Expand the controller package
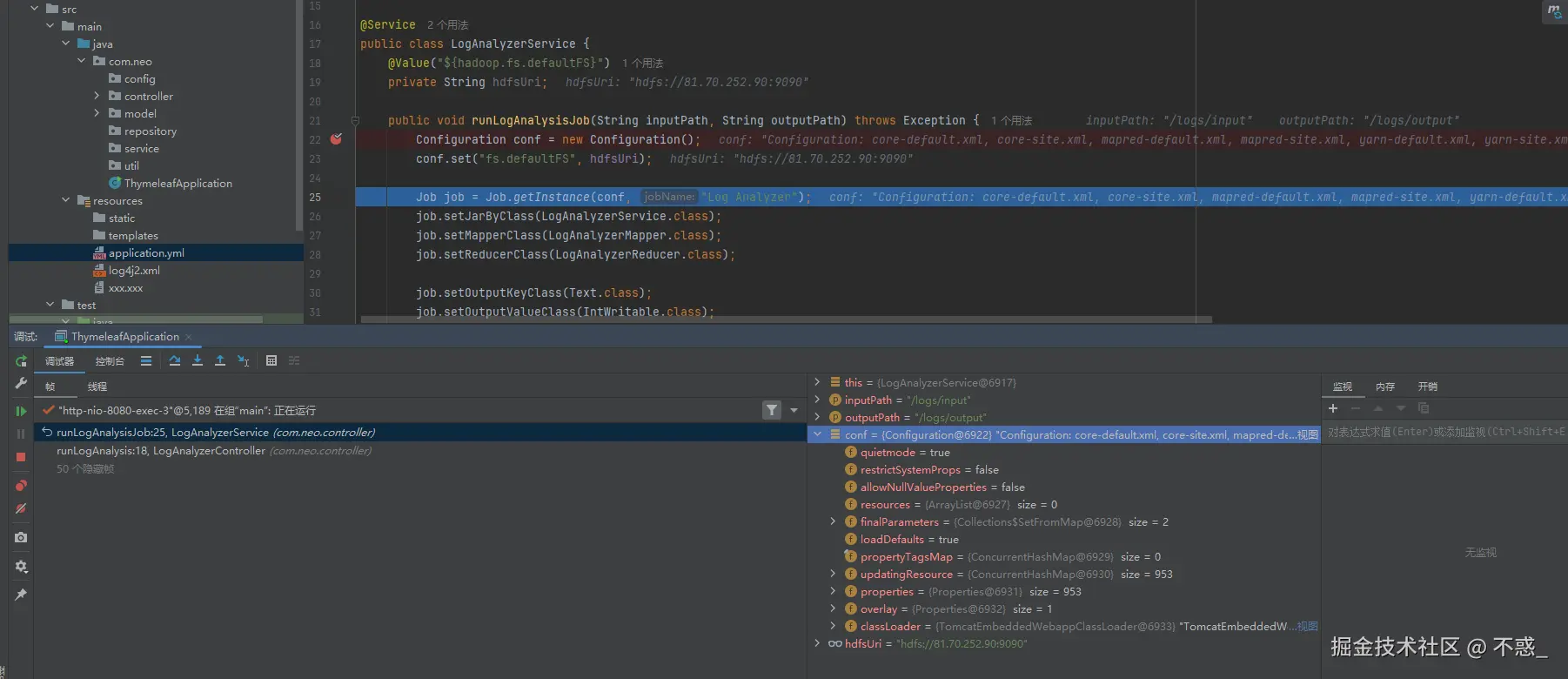1568x679 pixels. 97,96
